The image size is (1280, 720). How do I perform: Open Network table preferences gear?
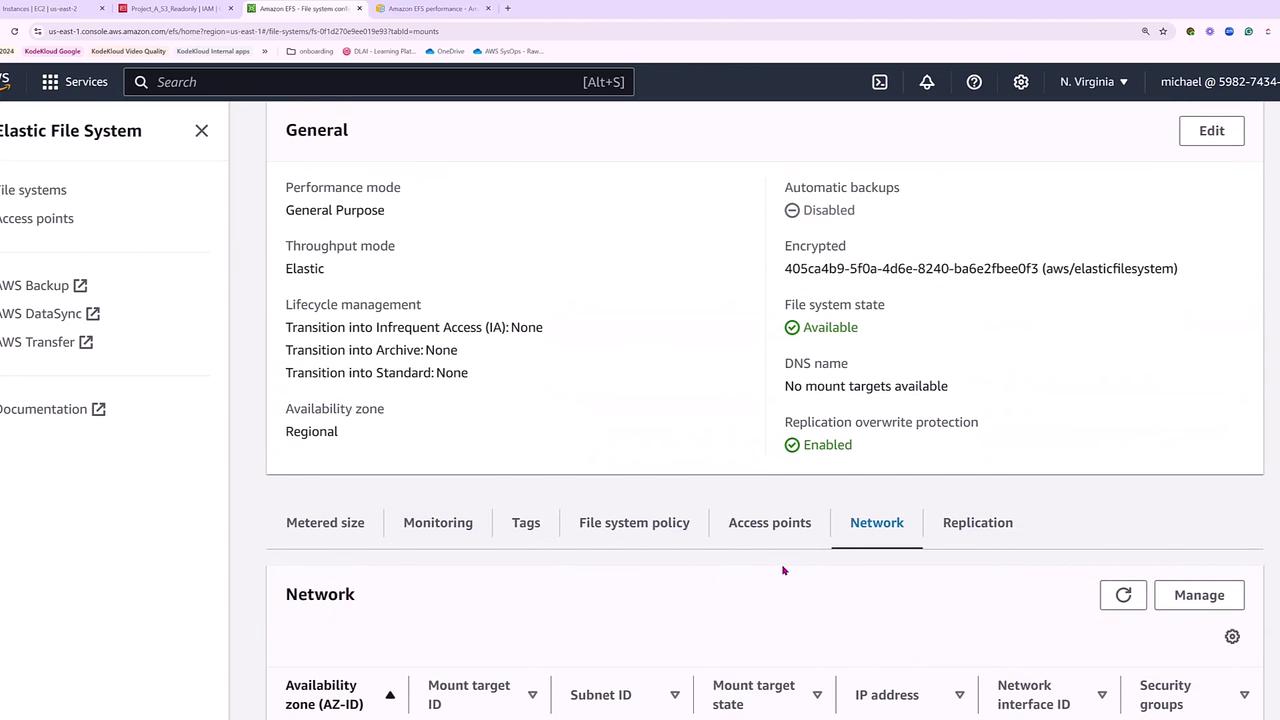[1232, 637]
